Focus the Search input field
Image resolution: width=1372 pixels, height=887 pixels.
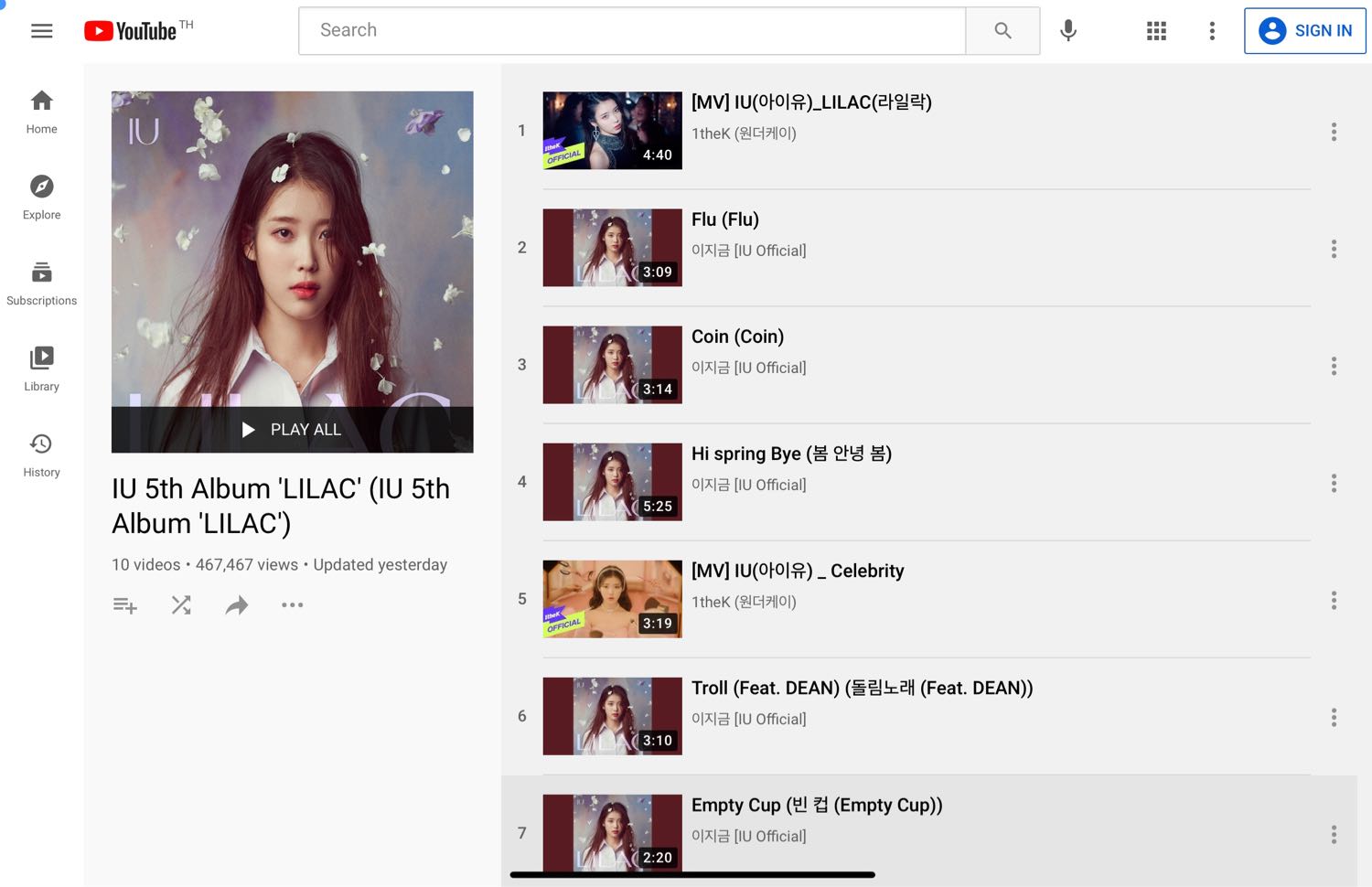pyautogui.click(x=632, y=31)
